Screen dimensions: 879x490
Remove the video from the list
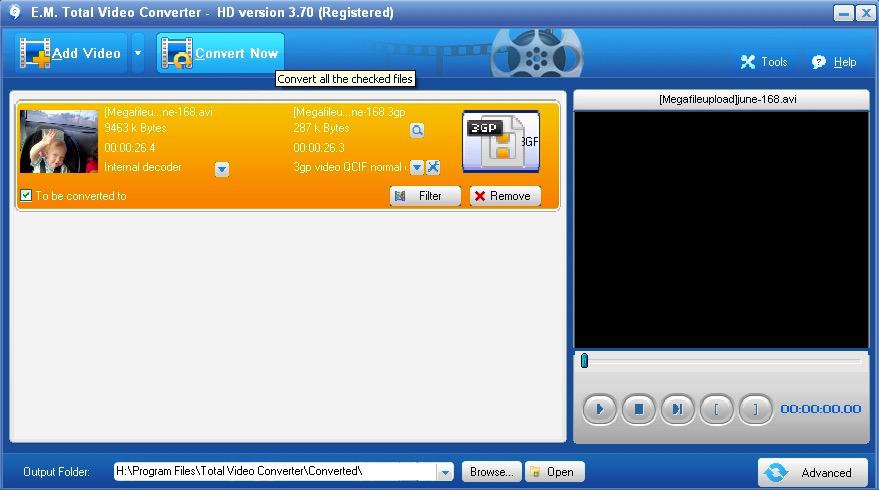click(505, 196)
